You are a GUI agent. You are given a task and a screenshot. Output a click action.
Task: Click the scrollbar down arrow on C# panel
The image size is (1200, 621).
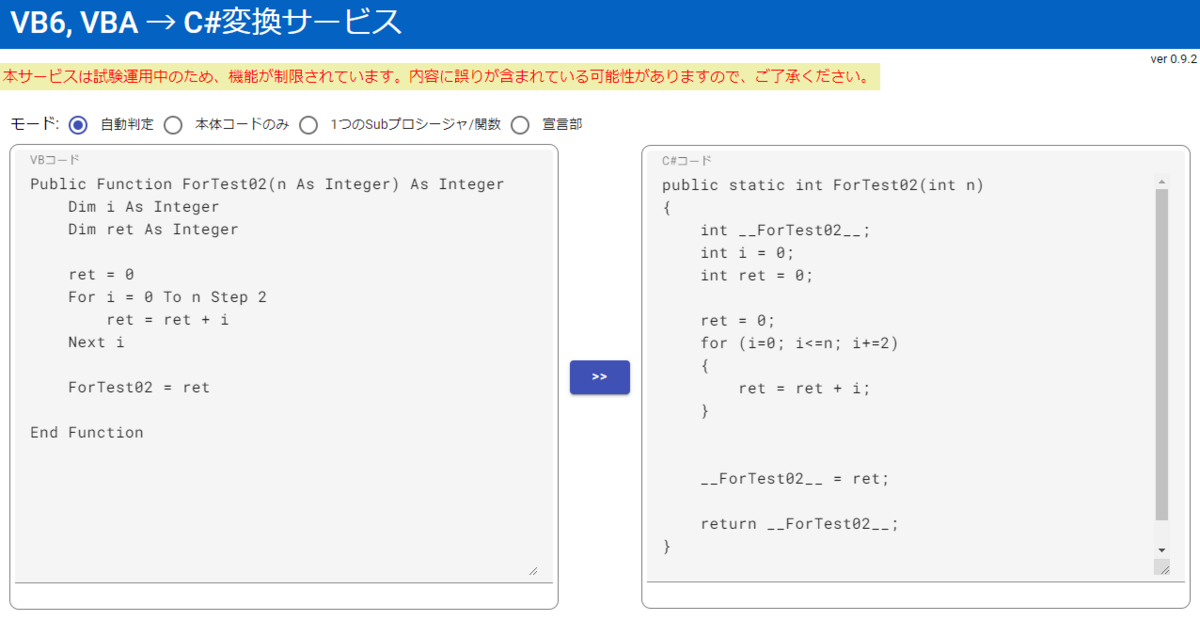[1161, 549]
